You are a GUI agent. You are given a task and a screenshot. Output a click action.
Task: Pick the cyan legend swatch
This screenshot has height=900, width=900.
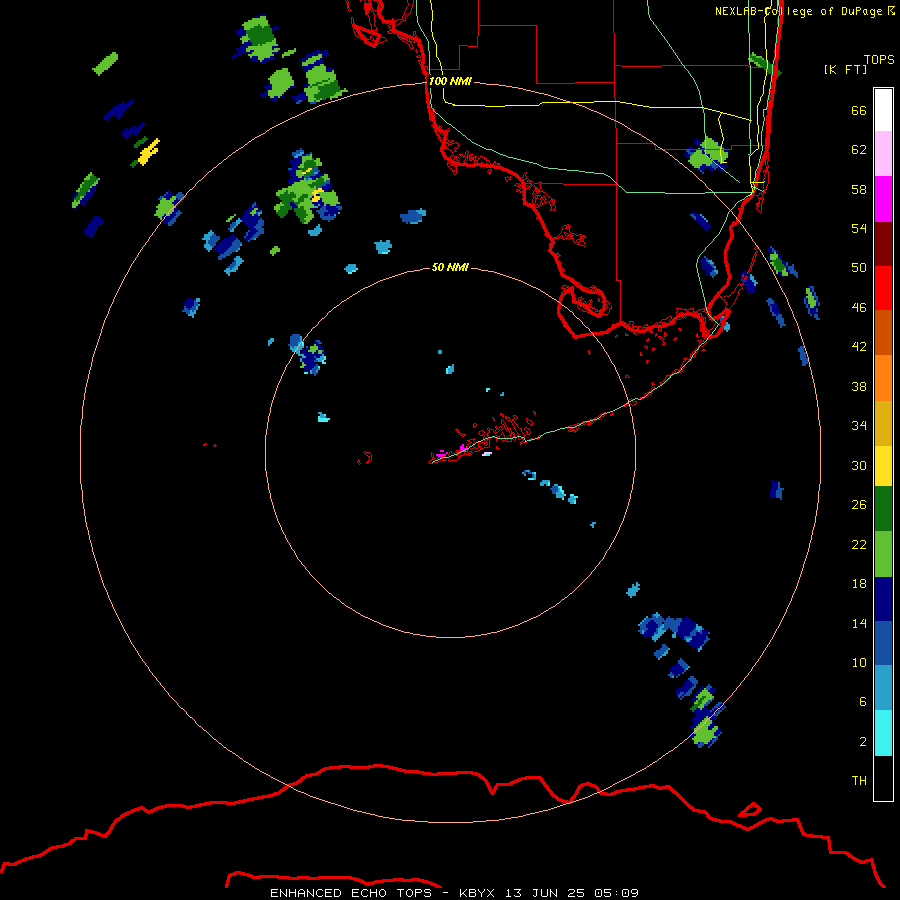[883, 733]
